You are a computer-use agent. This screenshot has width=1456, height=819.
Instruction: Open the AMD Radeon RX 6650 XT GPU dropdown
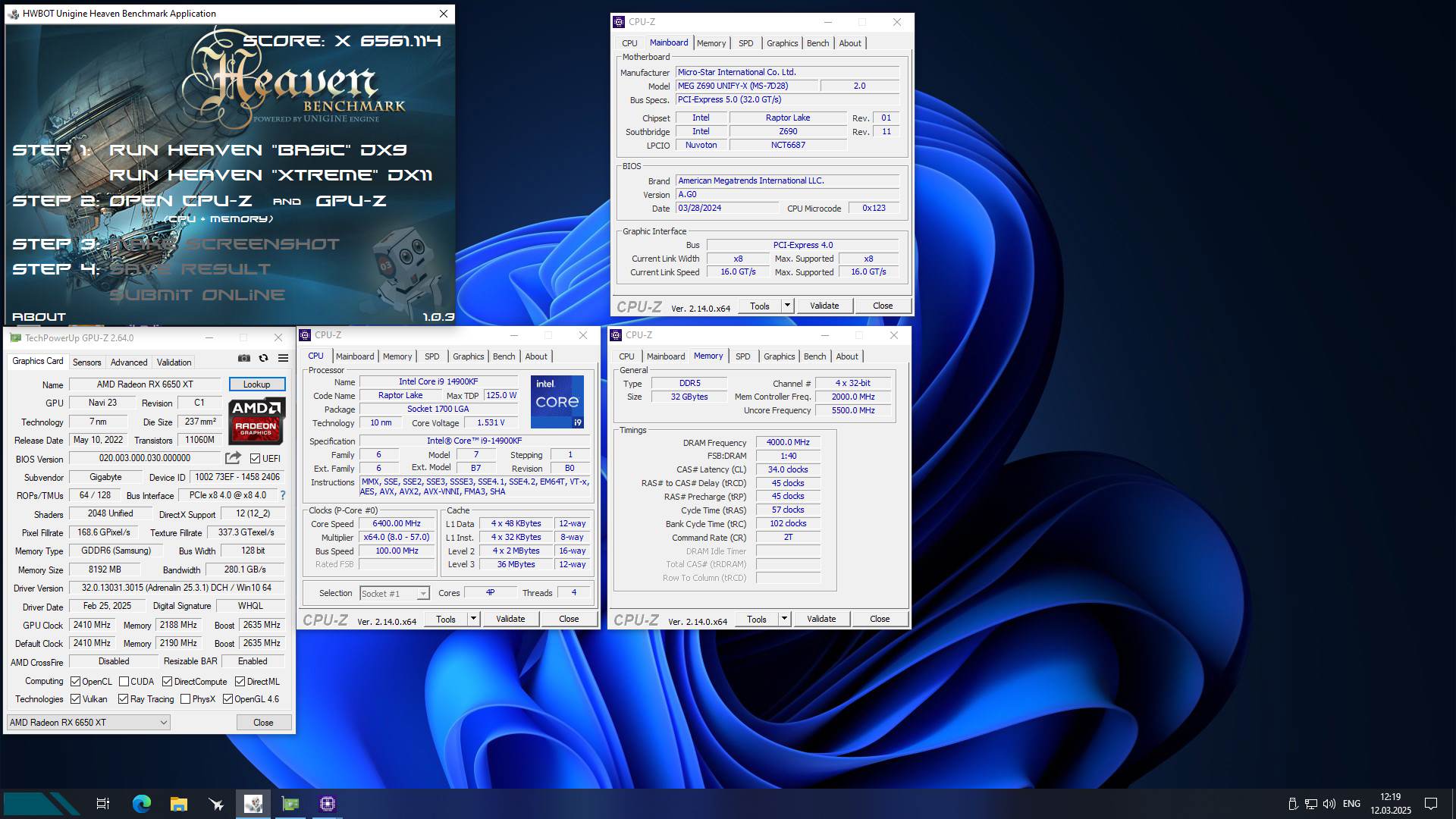tap(89, 723)
